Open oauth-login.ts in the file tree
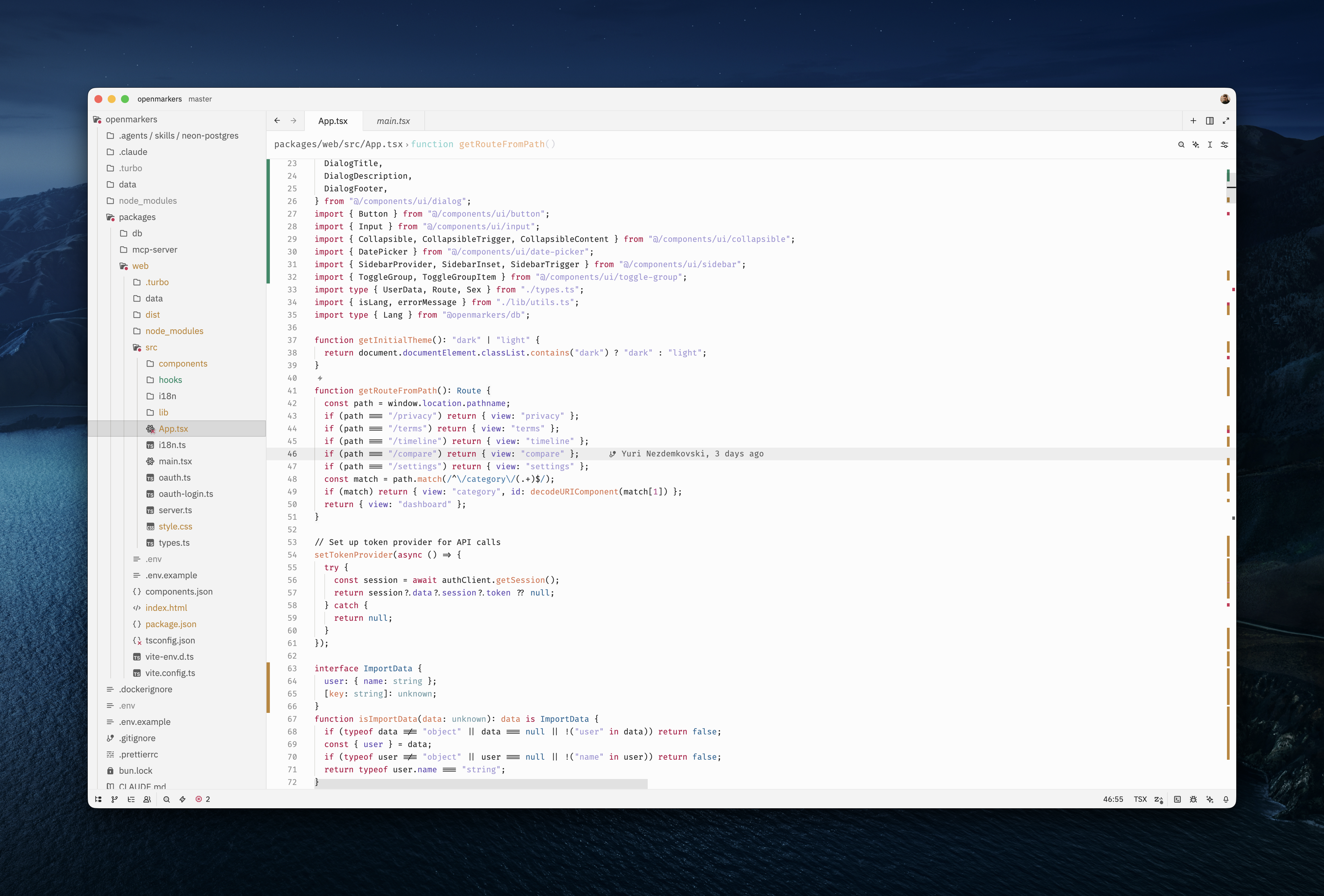Viewport: 1324px width, 896px height. coord(176,494)
